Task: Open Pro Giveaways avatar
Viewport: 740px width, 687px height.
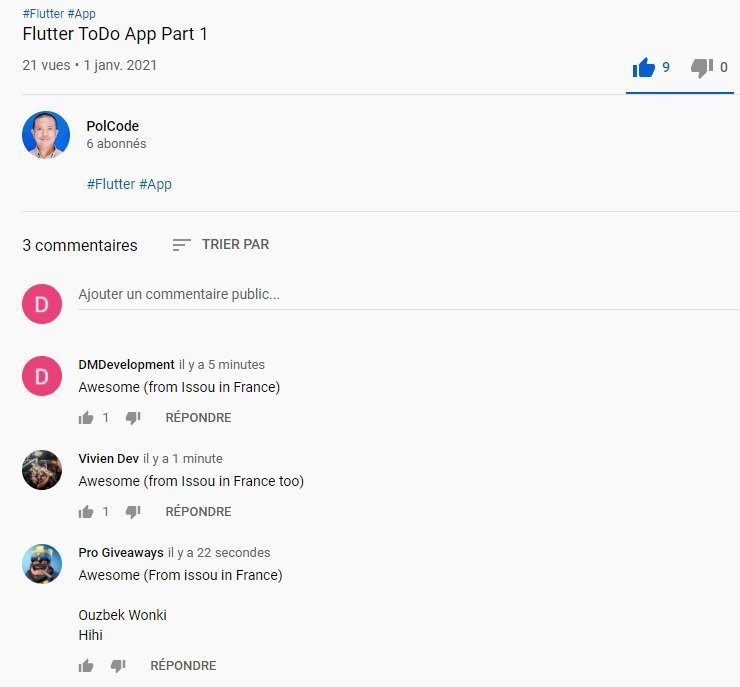Action: point(42,564)
